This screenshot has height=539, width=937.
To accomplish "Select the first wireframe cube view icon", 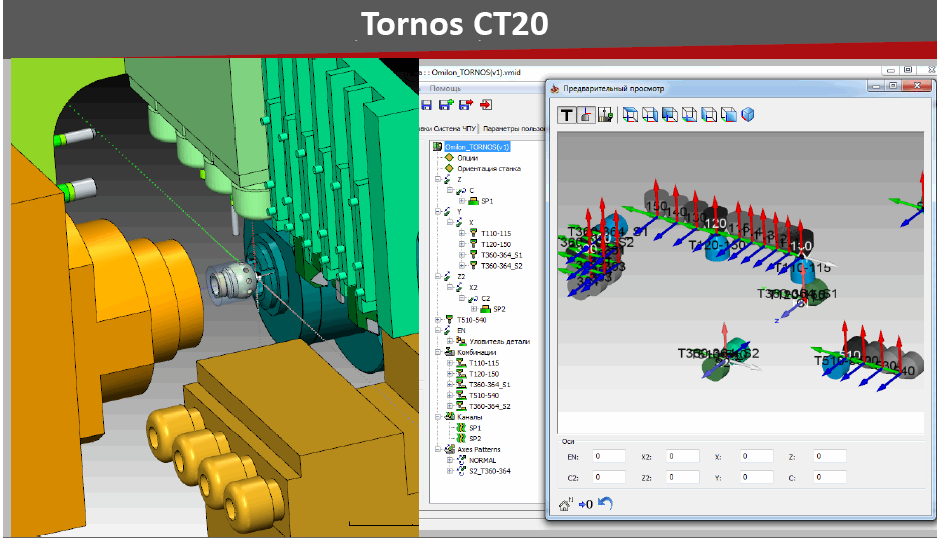I will tap(630, 115).
